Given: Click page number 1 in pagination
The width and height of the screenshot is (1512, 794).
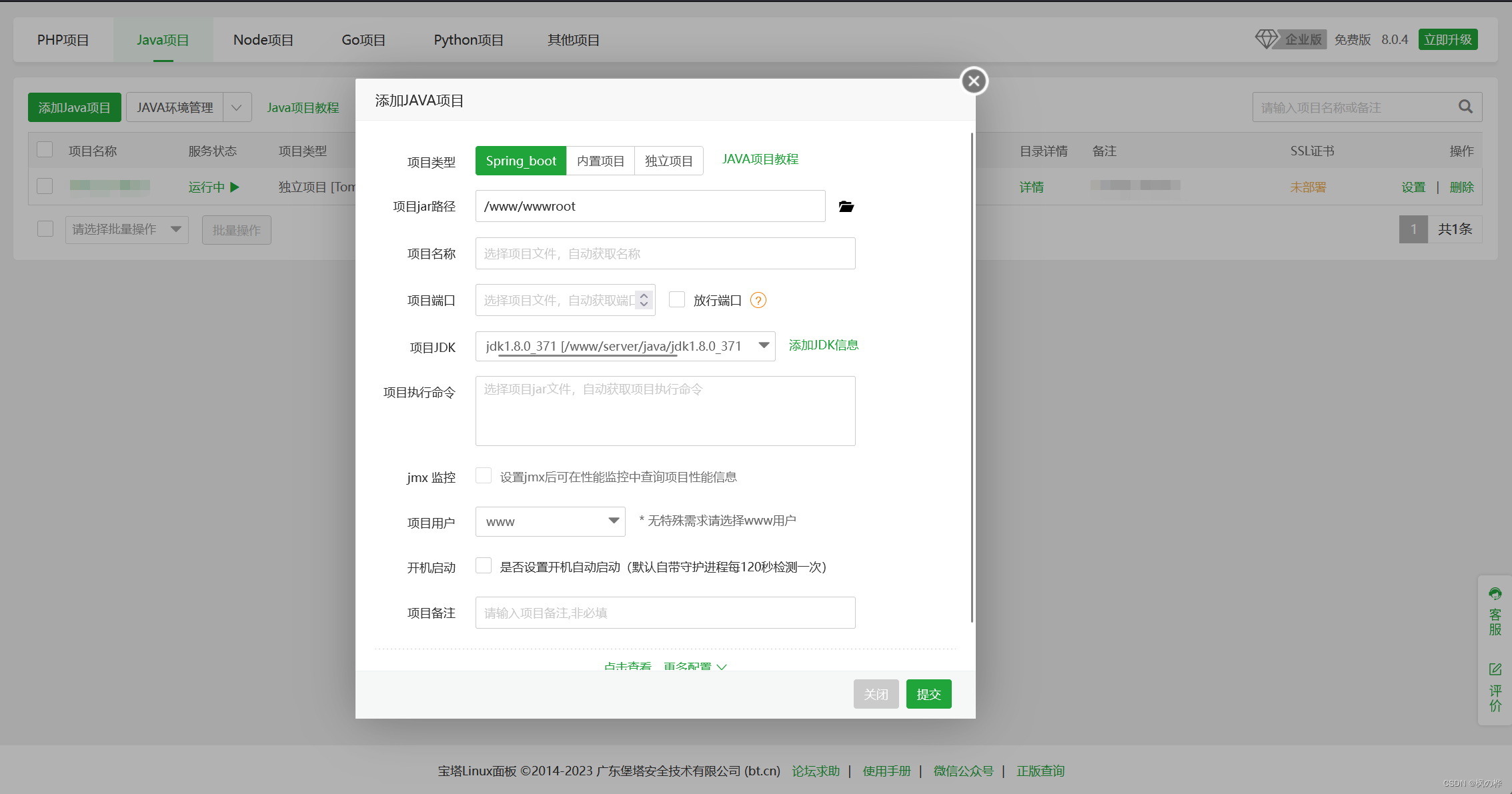Looking at the screenshot, I should point(1413,229).
